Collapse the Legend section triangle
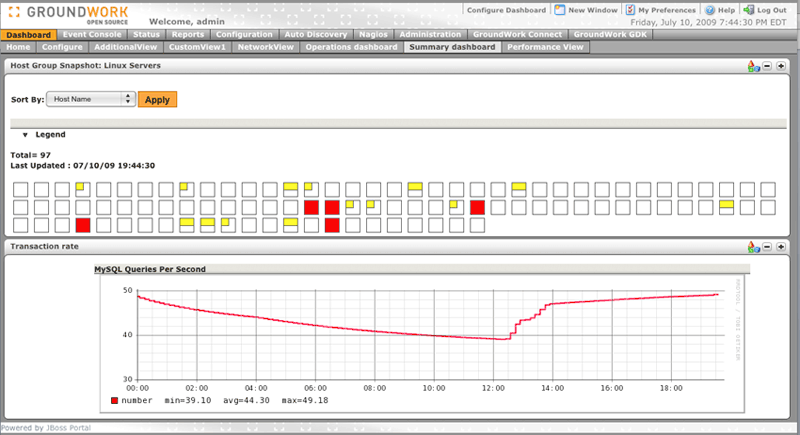Viewport: 800px width, 435px height. point(25,135)
